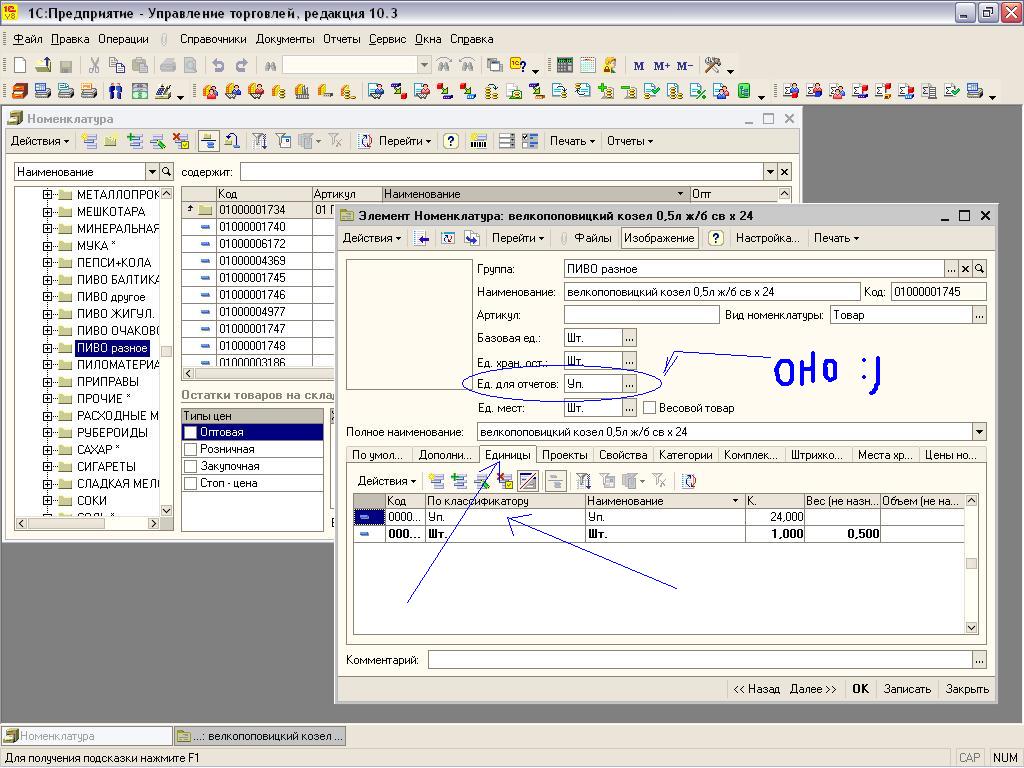Image resolution: width=1024 pixels, height=768 pixels.
Task: Click the Изображение button
Action: [x=659, y=238]
